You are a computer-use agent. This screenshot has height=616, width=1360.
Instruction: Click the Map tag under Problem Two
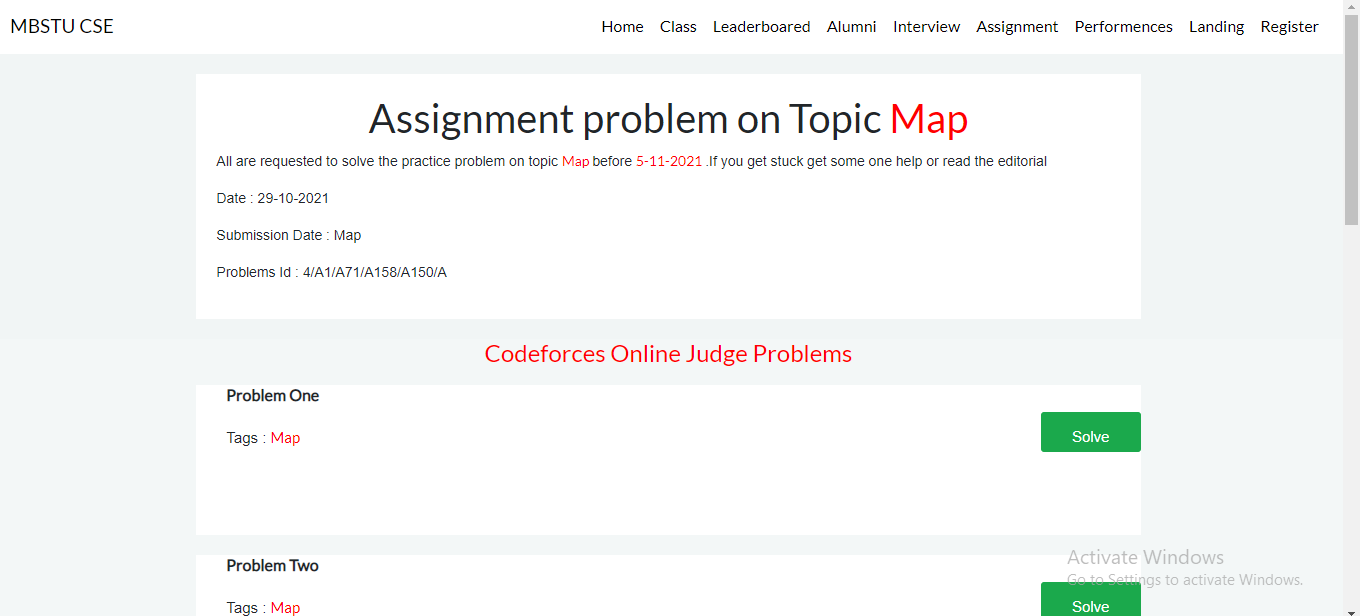coord(285,607)
